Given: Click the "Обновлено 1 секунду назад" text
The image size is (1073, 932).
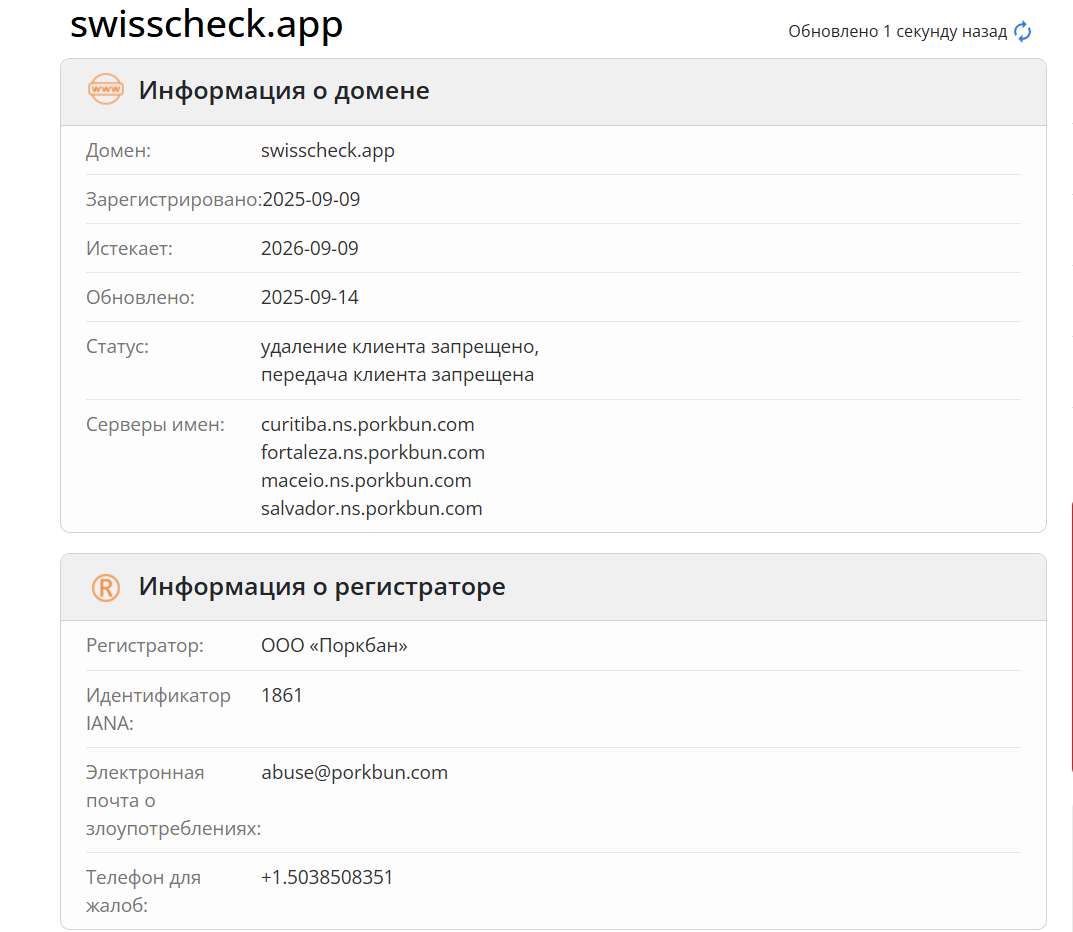Looking at the screenshot, I should tap(897, 32).
